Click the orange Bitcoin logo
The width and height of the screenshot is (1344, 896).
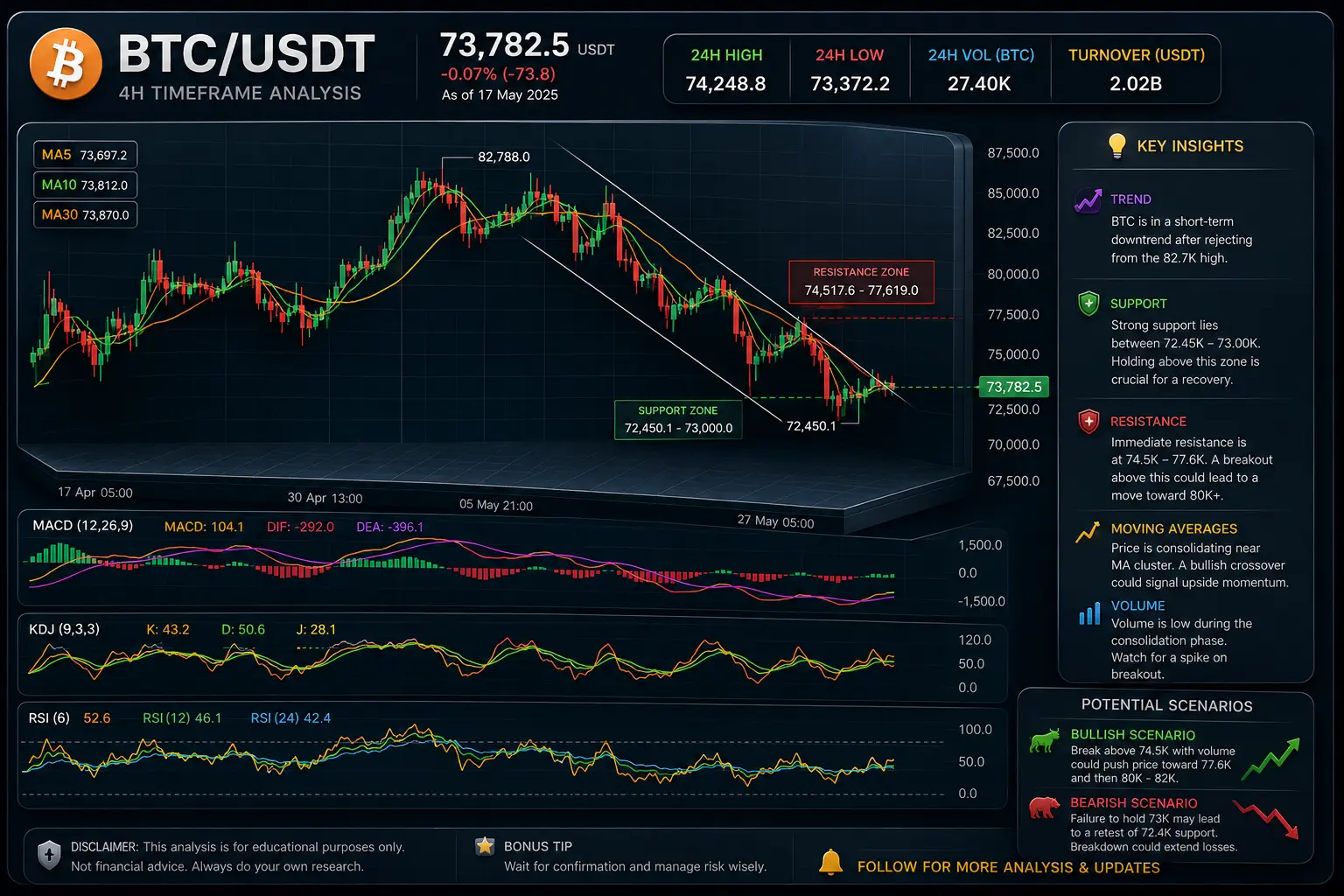point(66,64)
